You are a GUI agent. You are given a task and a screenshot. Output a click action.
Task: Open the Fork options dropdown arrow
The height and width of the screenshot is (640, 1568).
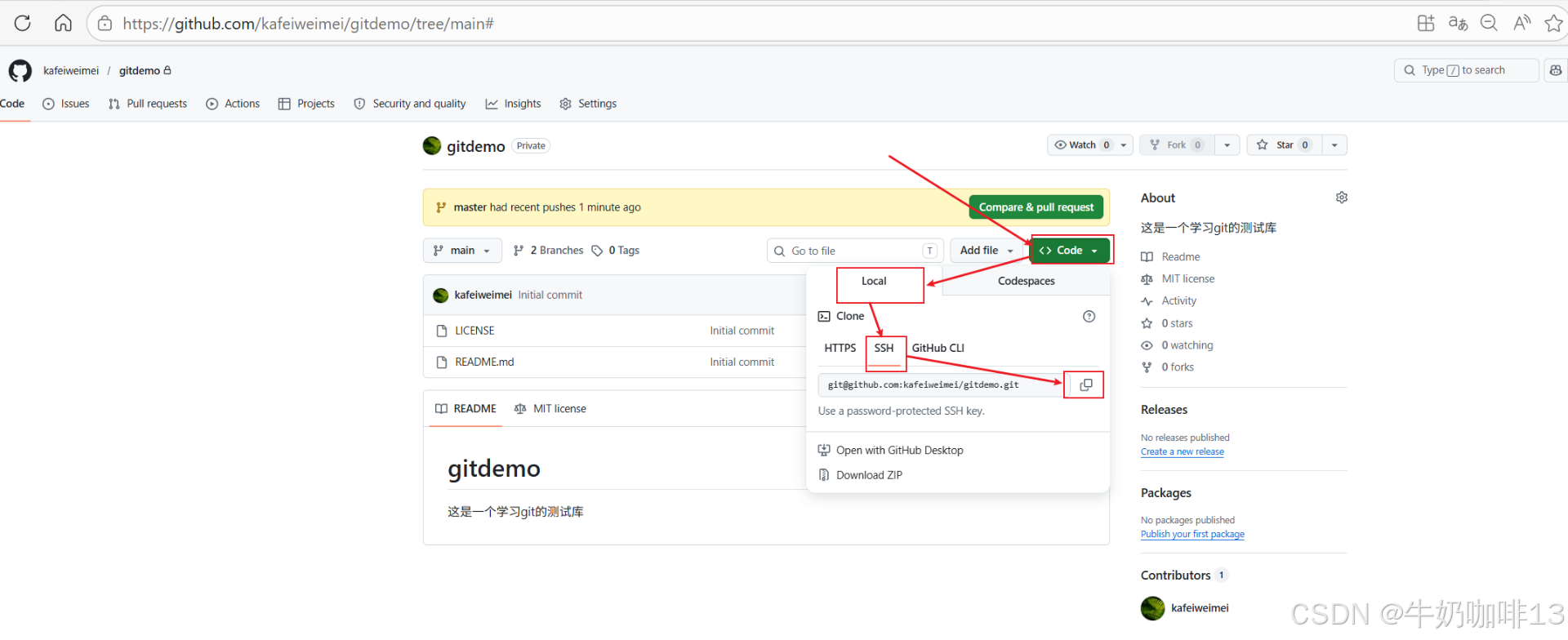point(1227,145)
